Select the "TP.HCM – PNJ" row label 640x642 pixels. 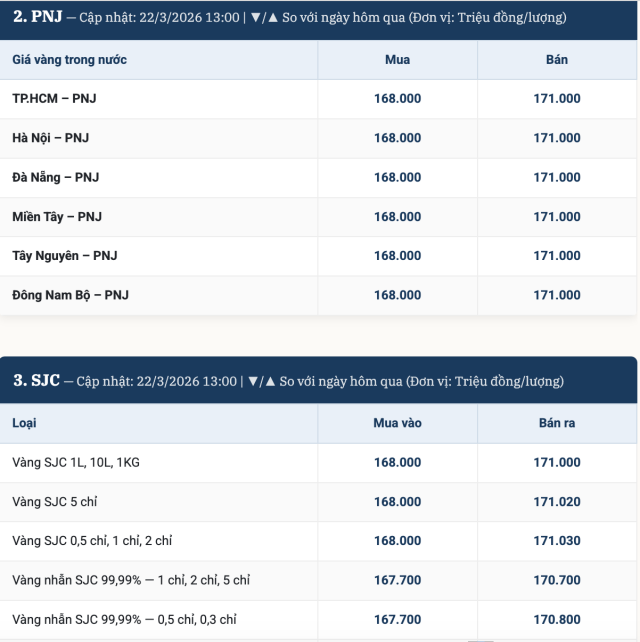point(54,99)
